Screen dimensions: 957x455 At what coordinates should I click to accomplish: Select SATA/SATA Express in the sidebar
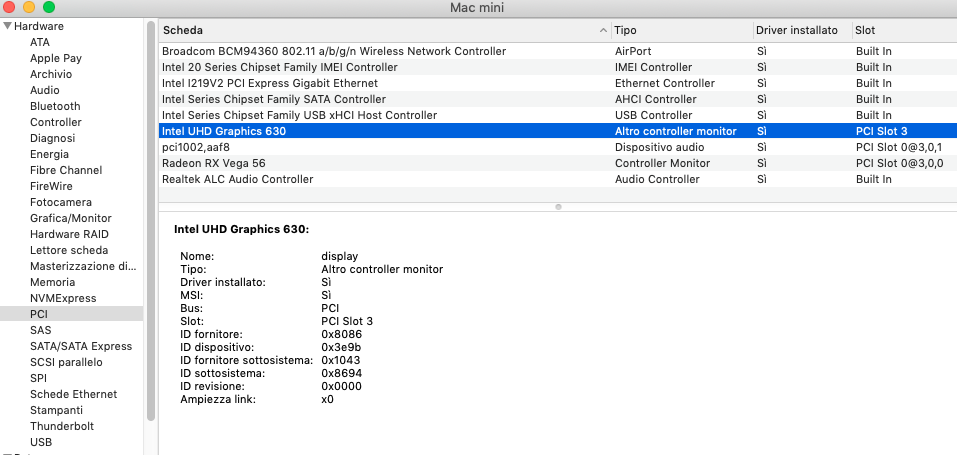pos(81,346)
